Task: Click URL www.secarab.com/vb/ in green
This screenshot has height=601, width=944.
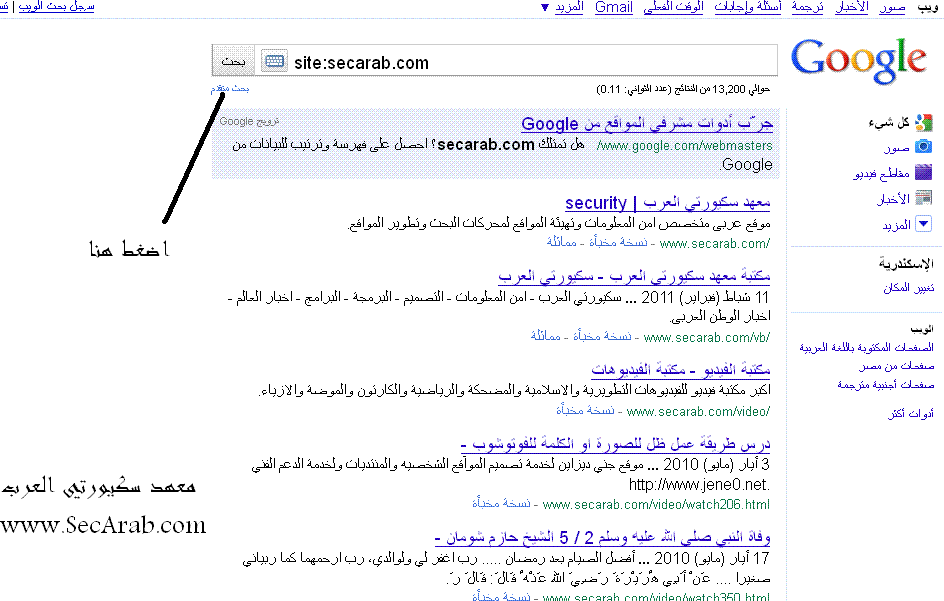Action: 706,337
